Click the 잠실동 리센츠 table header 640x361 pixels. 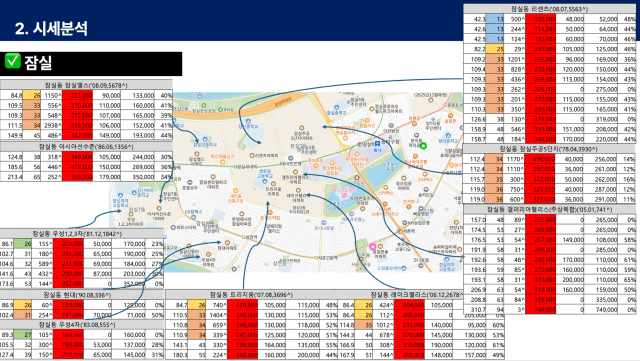point(549,9)
